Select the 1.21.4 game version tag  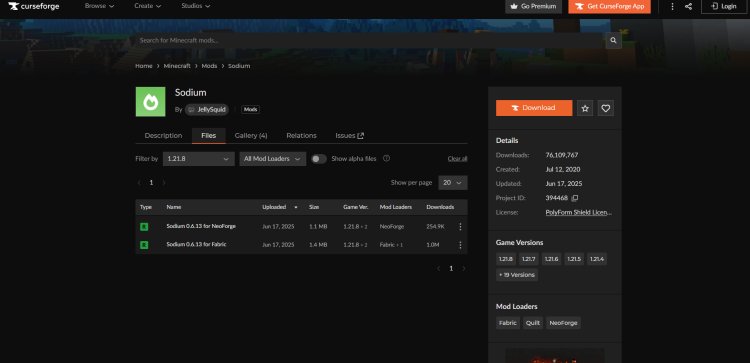(597, 259)
